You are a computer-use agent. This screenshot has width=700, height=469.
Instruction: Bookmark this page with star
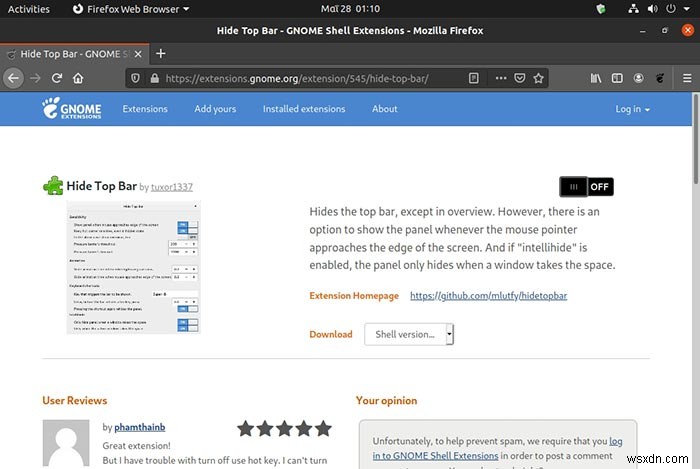point(538,79)
